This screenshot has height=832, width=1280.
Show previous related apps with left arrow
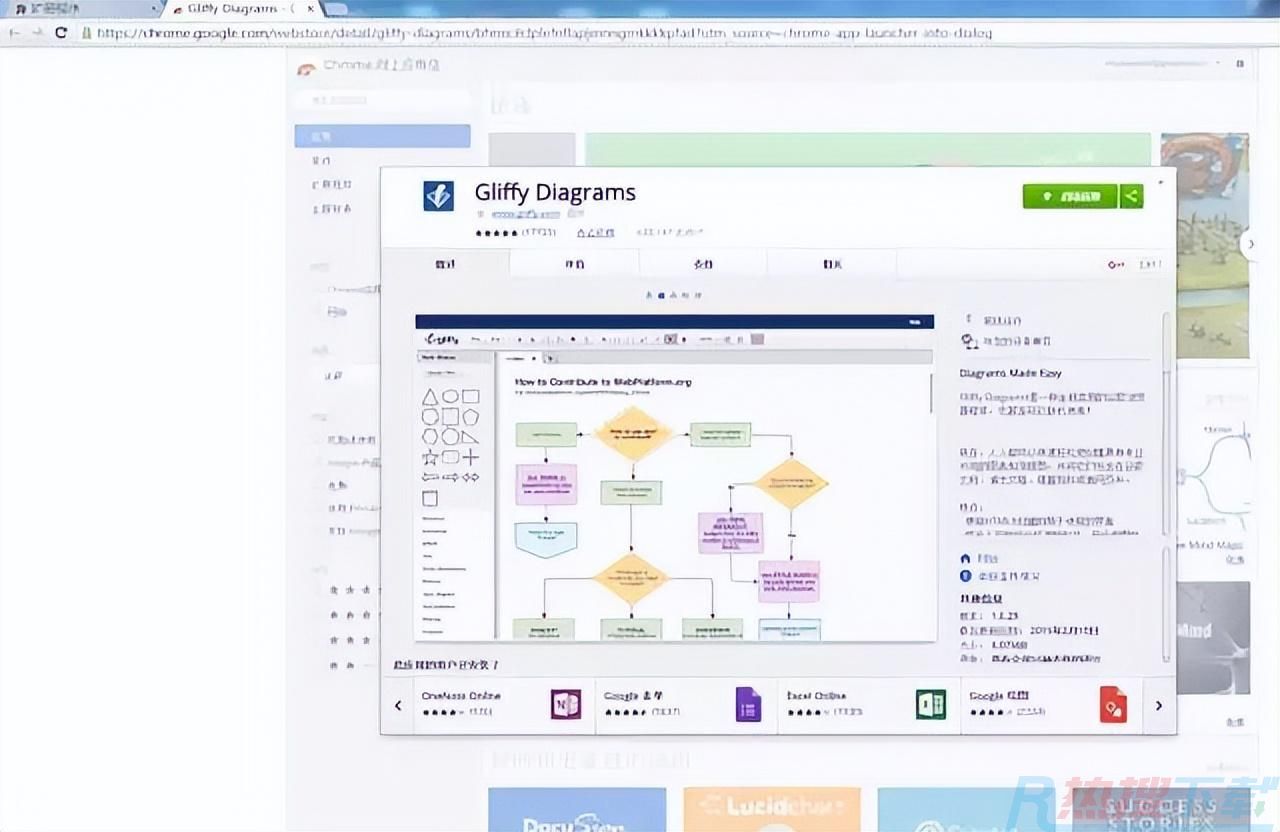398,705
